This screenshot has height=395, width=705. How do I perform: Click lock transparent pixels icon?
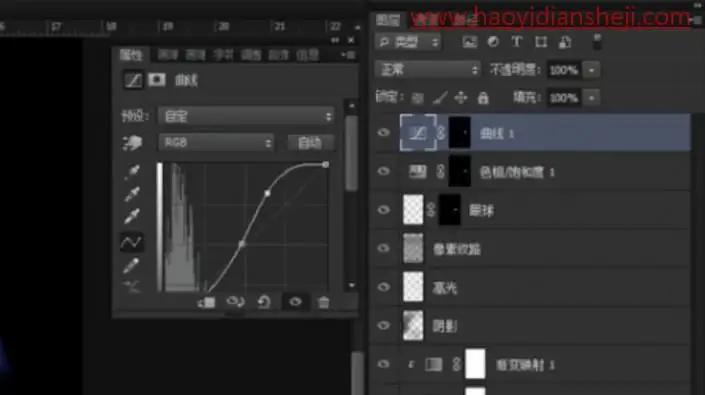pyautogui.click(x=418, y=98)
